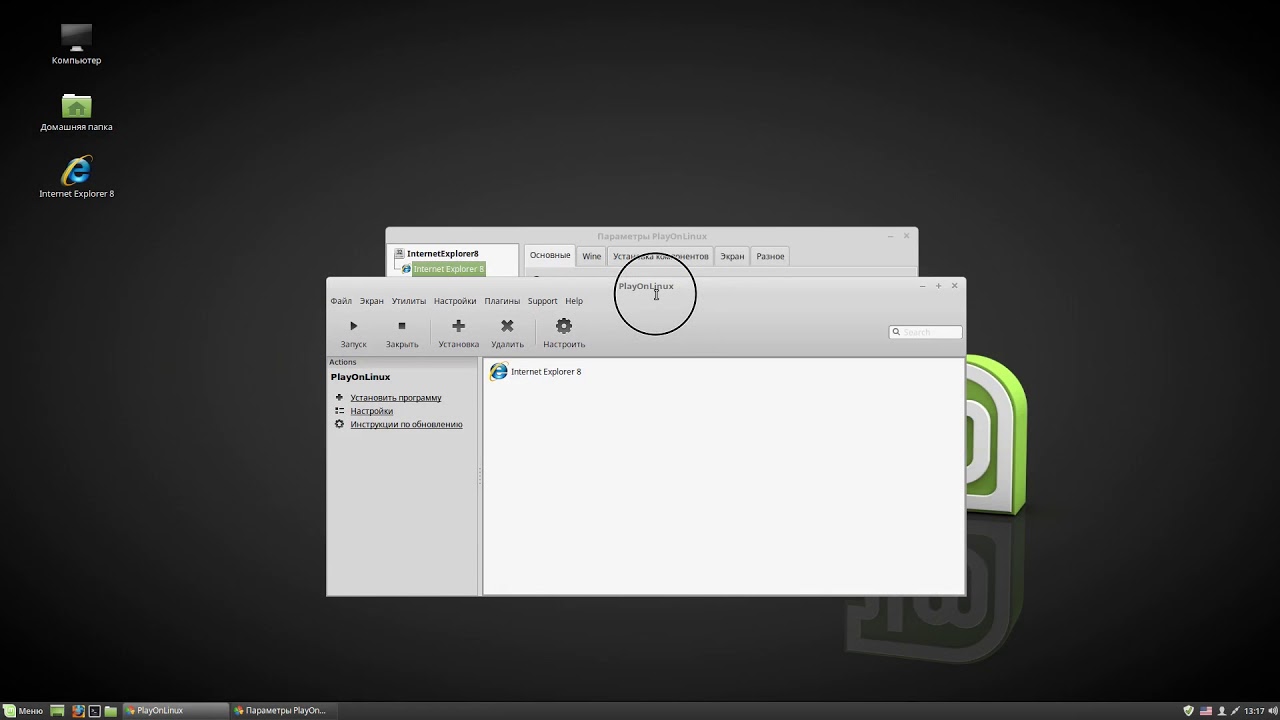Click the show desktop icon in taskbar
Screen dimensions: 1280x720
(58, 711)
